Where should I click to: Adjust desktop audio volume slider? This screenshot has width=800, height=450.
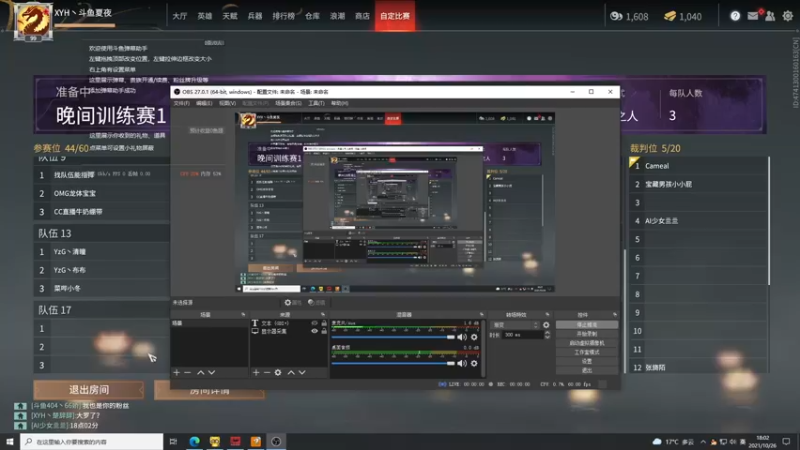coord(393,363)
